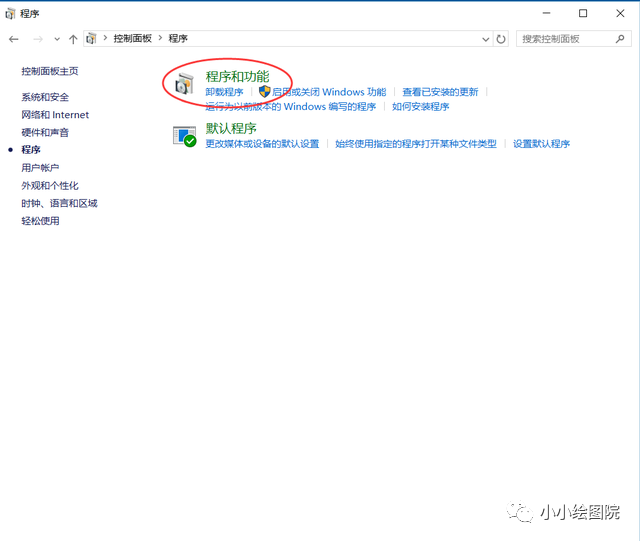Open 控制面板主页 in sidebar

tap(50, 71)
